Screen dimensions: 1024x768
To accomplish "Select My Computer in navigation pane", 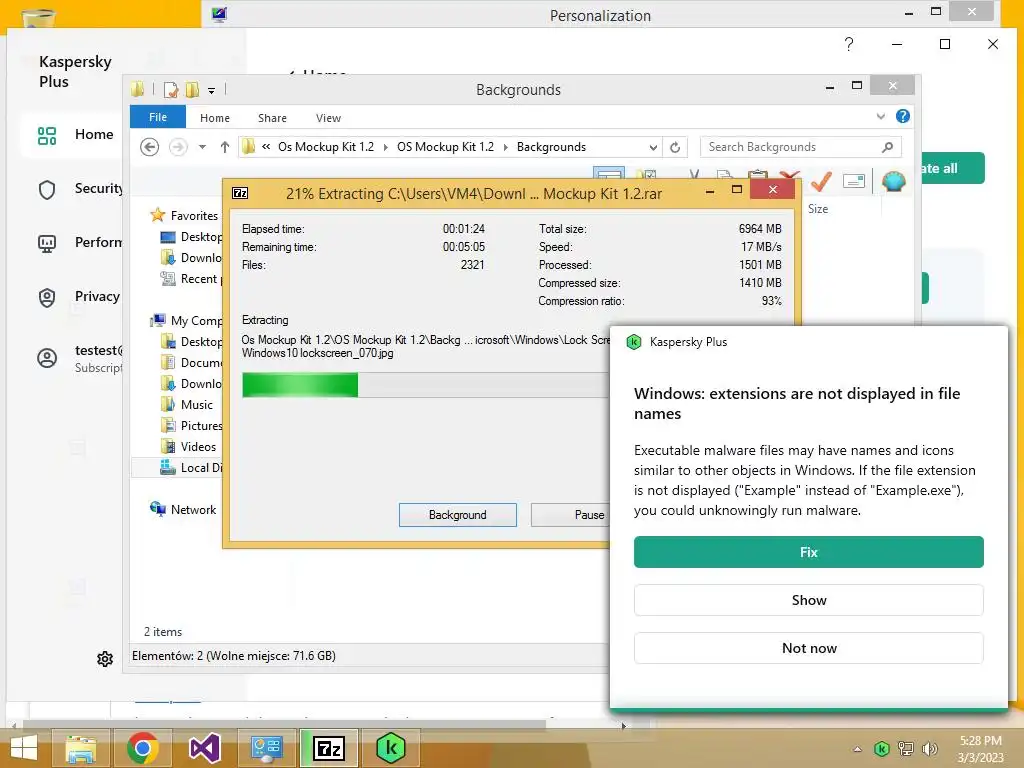I will (x=187, y=321).
